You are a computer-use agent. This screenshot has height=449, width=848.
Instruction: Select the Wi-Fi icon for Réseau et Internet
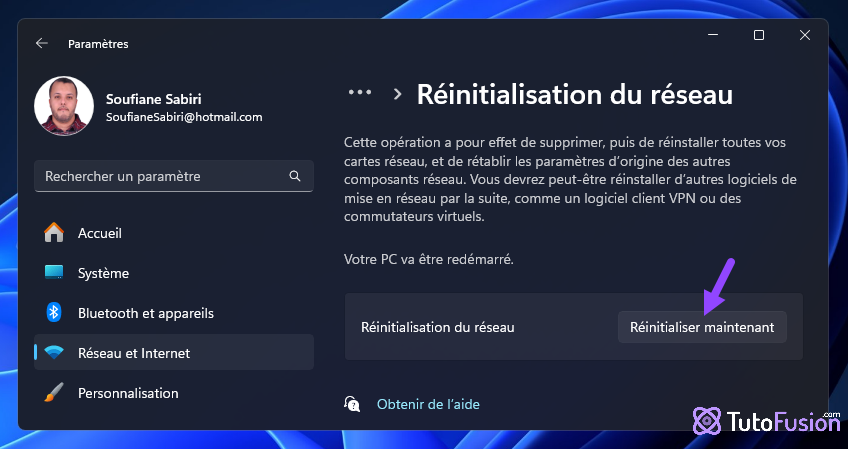pos(54,353)
